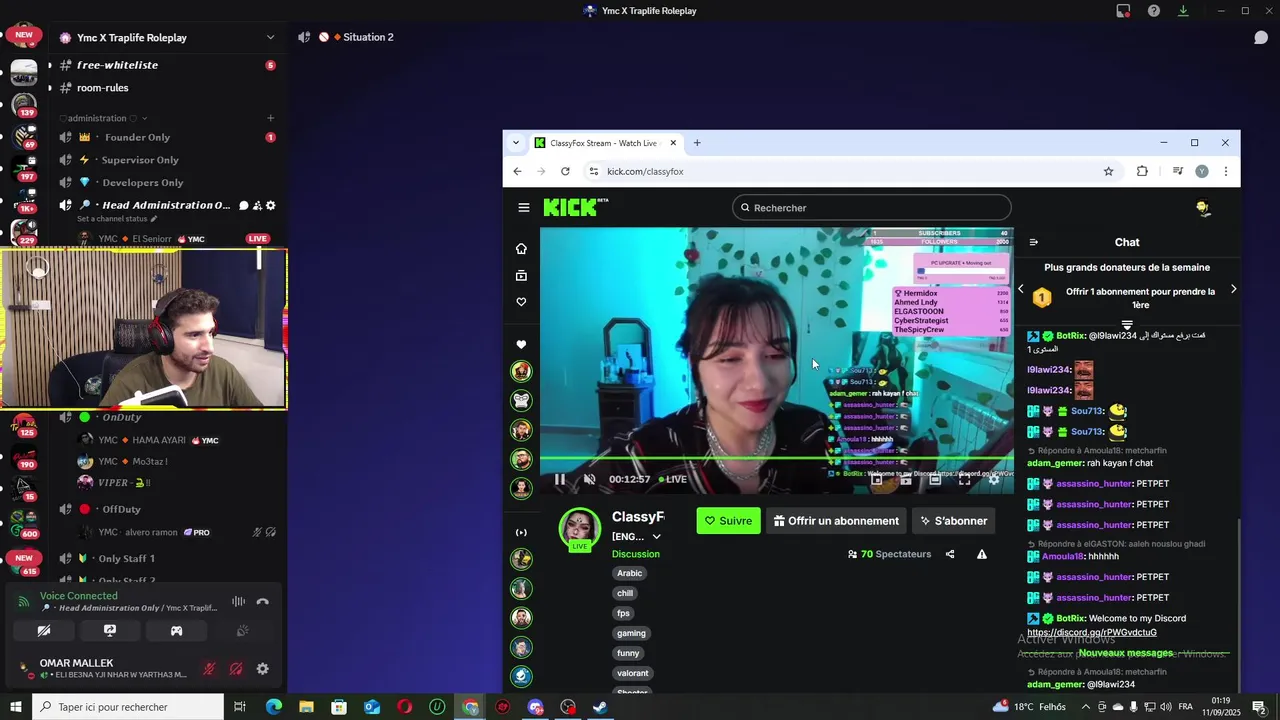Screen dimensions: 1280x720
Task: Show previous top donor with left arrow
Action: tap(1020, 289)
